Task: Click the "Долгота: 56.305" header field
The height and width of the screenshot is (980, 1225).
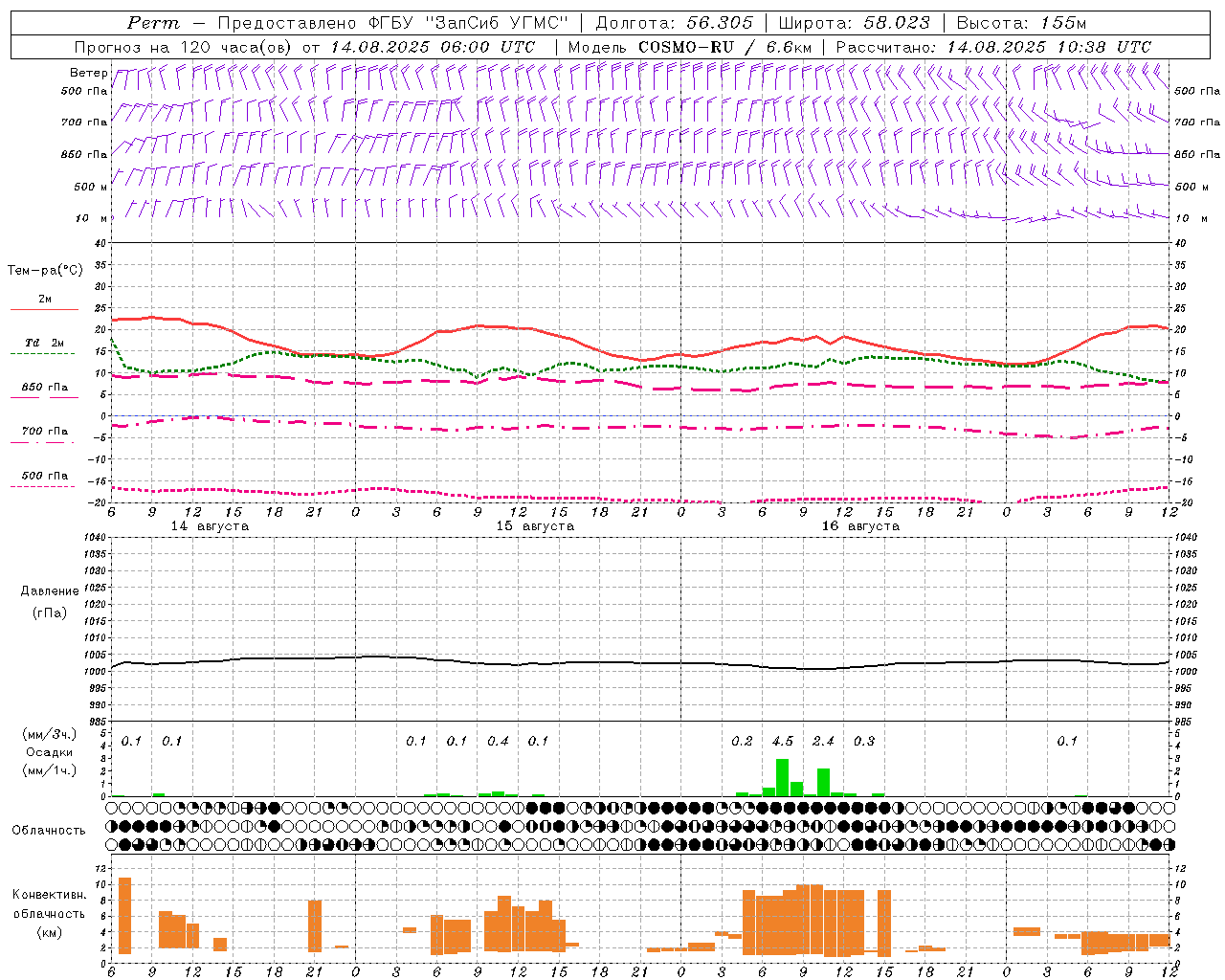Action: point(675,23)
